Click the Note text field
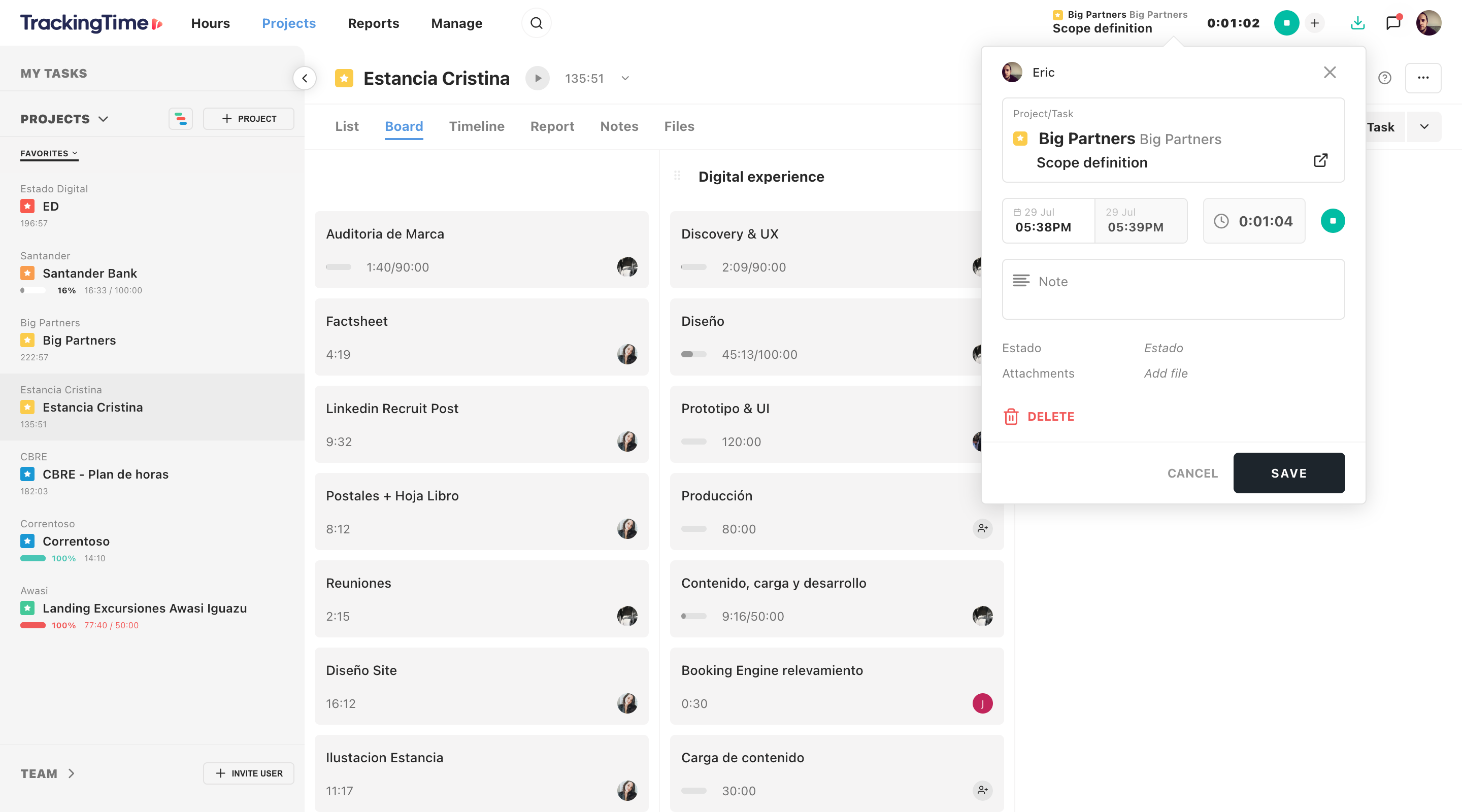1462x812 pixels. 1173,289
